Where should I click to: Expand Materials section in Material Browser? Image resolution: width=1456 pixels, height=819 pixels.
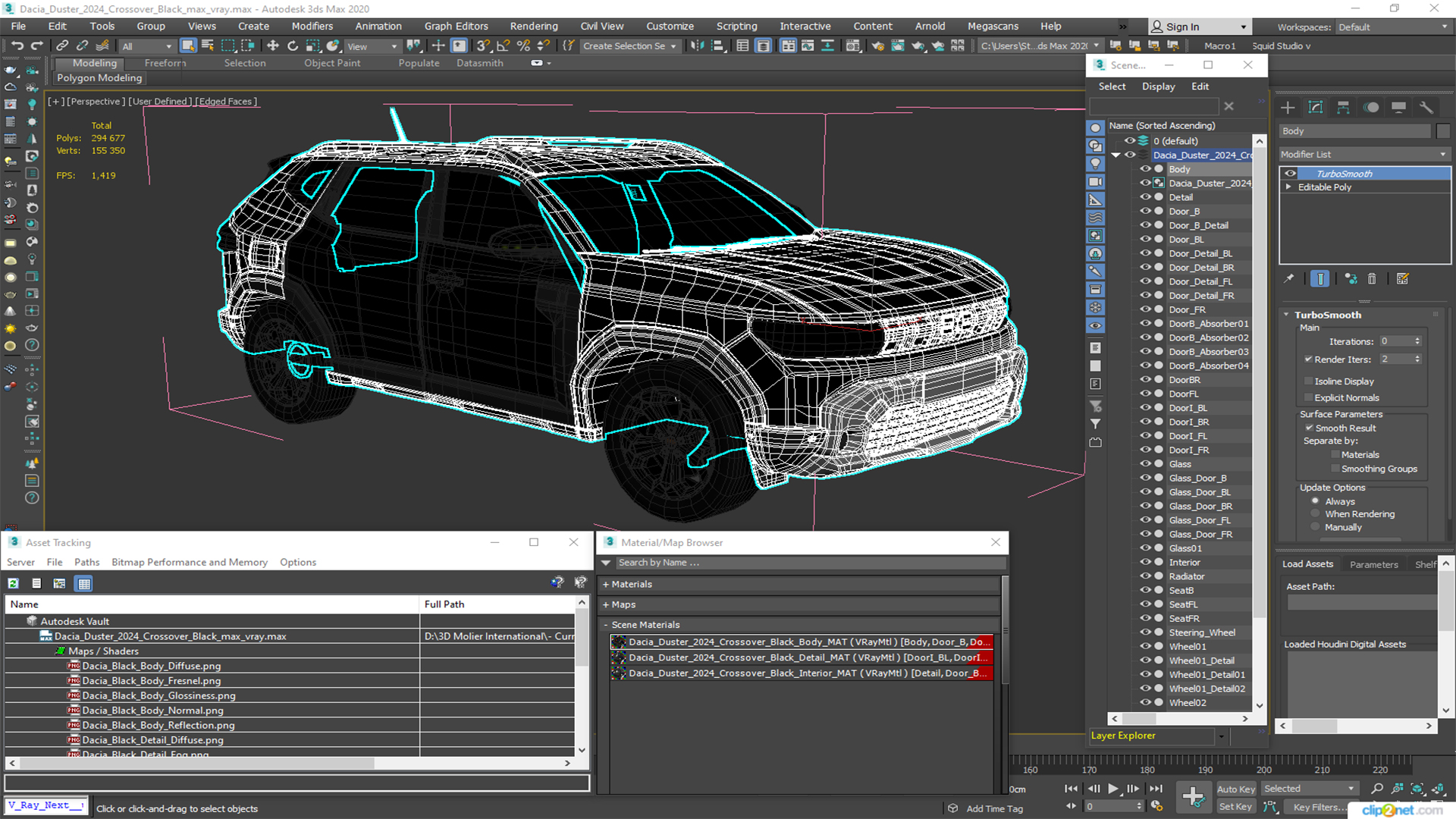[606, 584]
